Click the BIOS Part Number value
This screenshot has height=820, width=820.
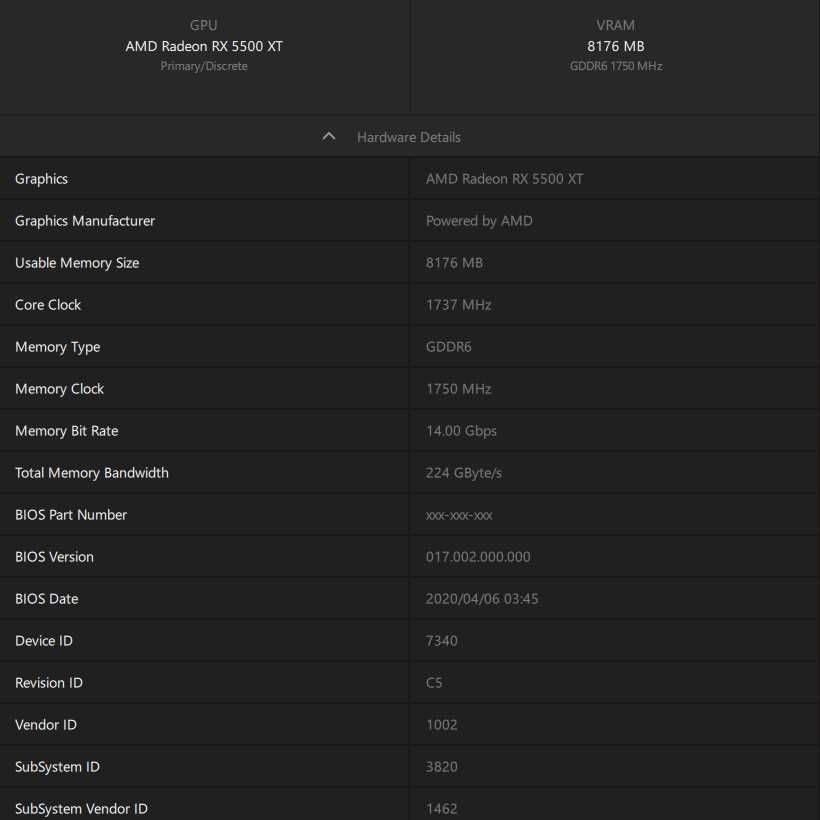tap(459, 515)
